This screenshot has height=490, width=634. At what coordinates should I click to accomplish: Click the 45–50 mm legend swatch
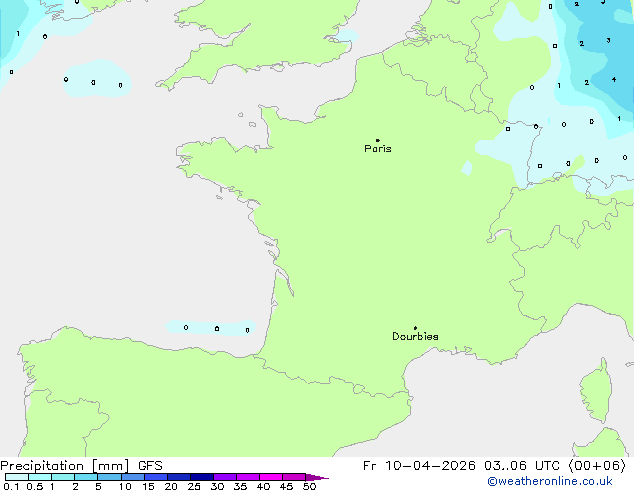[294, 477]
